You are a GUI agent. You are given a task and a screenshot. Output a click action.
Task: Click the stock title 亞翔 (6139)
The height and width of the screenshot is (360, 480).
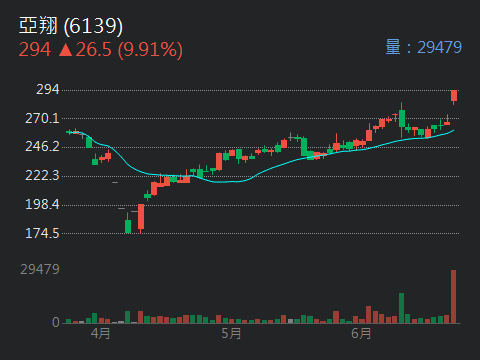(x=71, y=26)
